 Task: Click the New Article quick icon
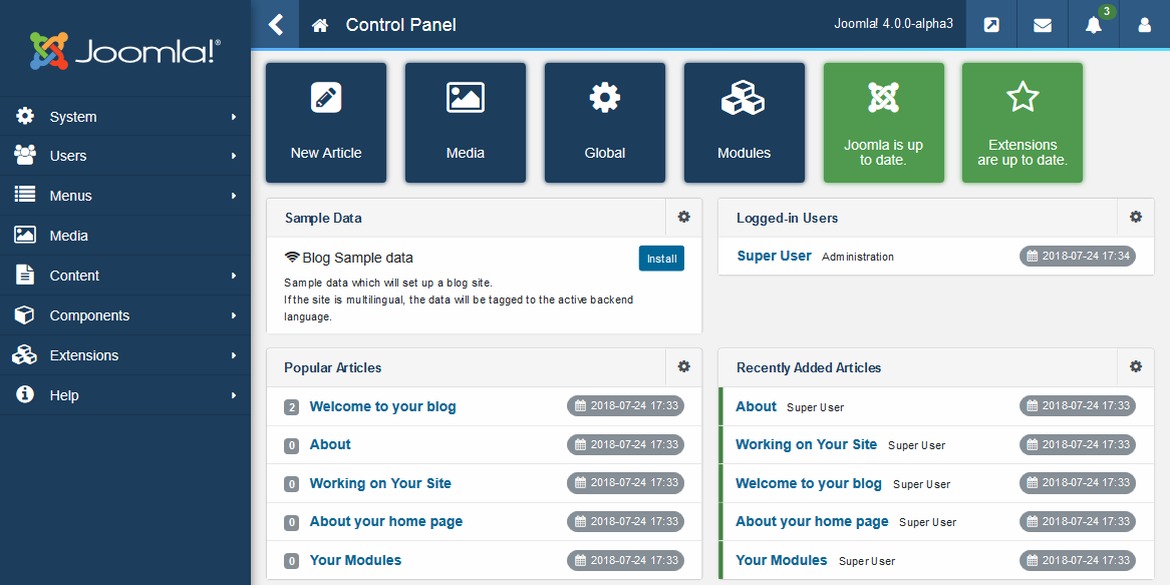326,123
